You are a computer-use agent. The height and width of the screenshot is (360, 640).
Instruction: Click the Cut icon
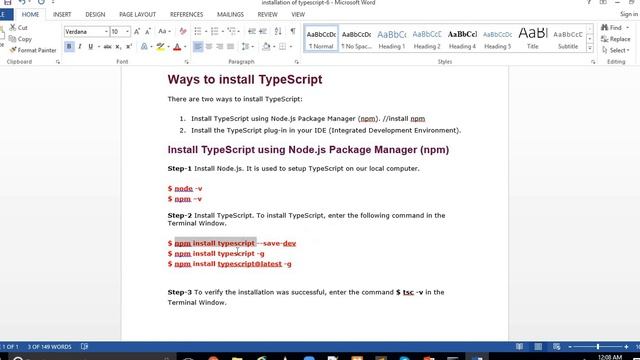pyautogui.click(x=13, y=27)
